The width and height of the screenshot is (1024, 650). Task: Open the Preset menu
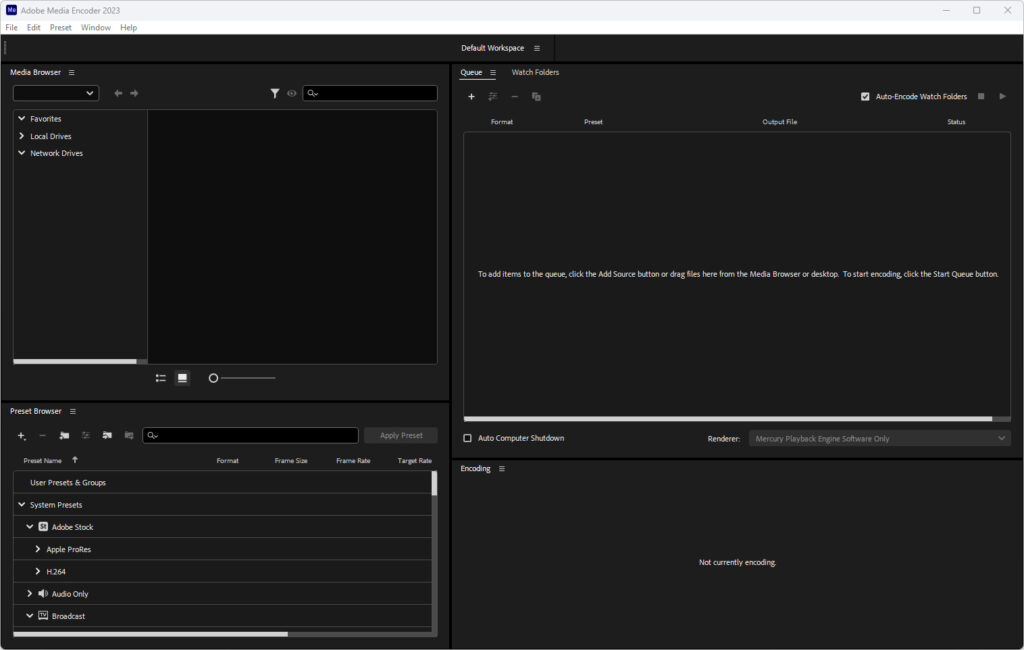pyautogui.click(x=61, y=27)
